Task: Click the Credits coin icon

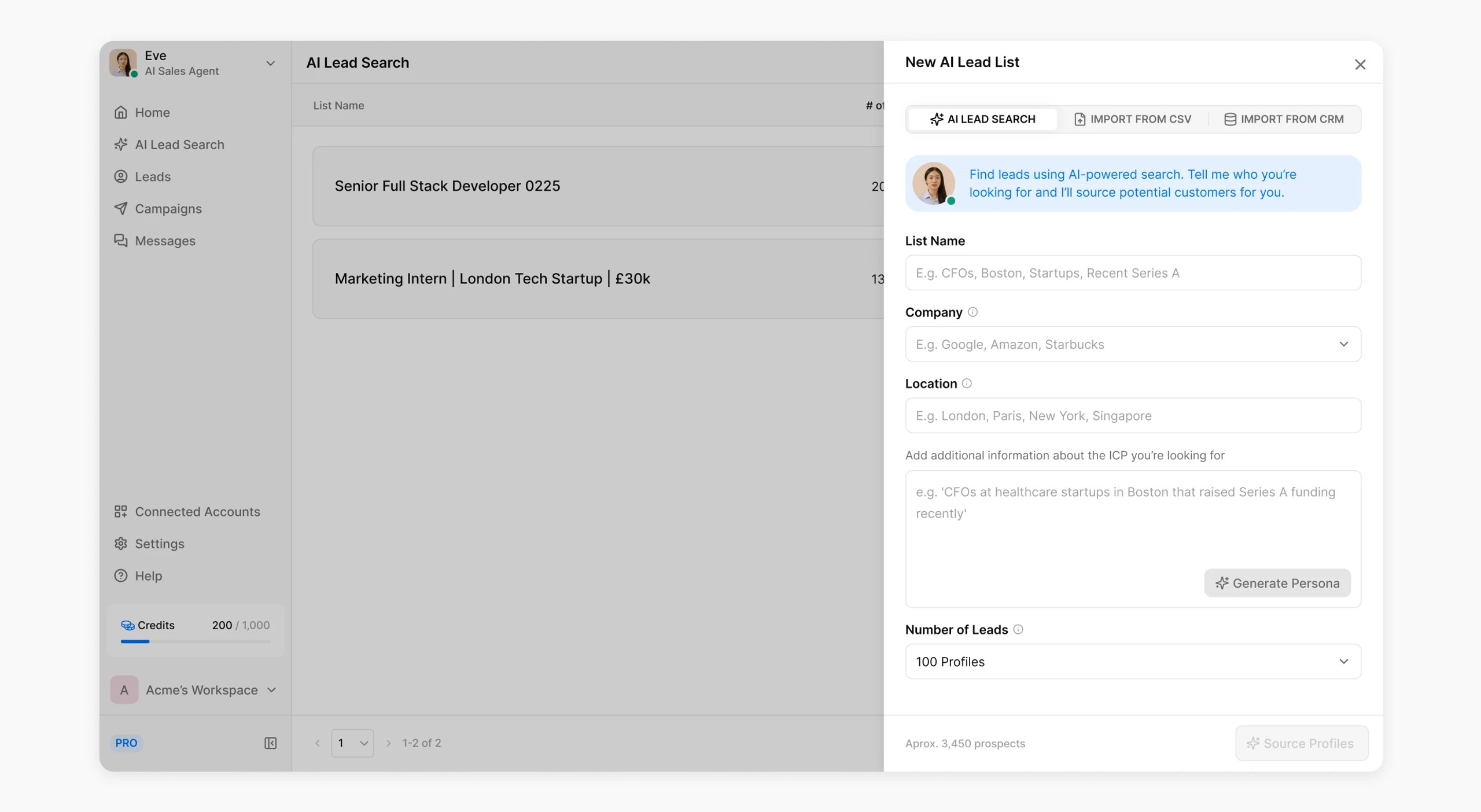Action: 127,625
